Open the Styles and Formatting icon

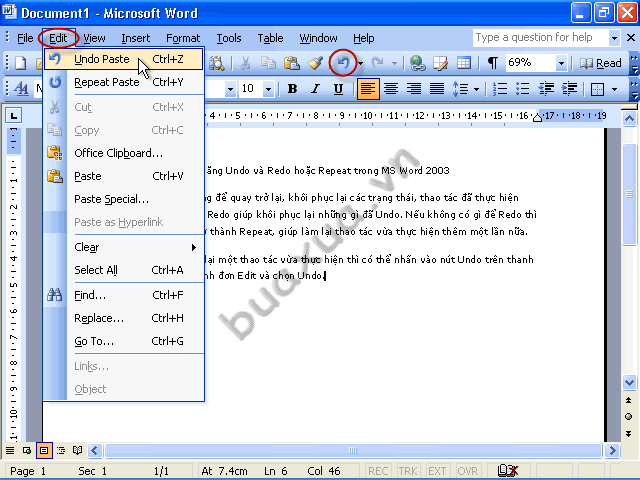click(x=21, y=89)
